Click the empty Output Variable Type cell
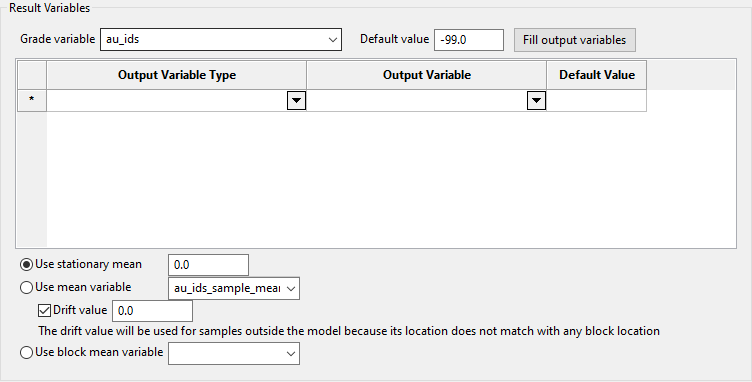The width and height of the screenshot is (752, 382). point(167,101)
